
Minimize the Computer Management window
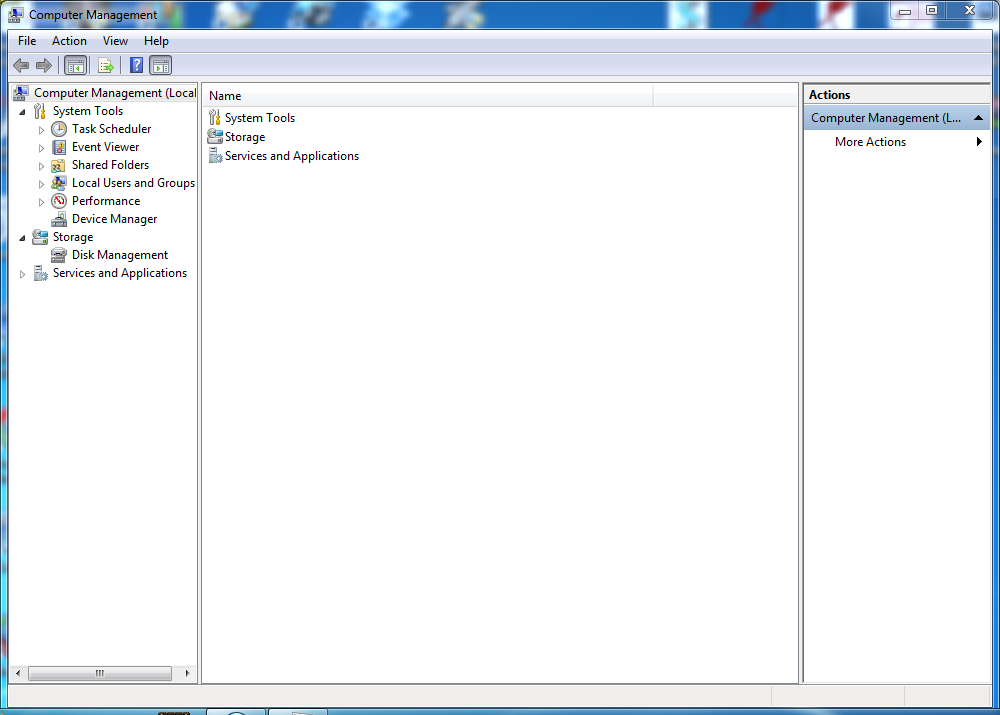click(x=904, y=10)
